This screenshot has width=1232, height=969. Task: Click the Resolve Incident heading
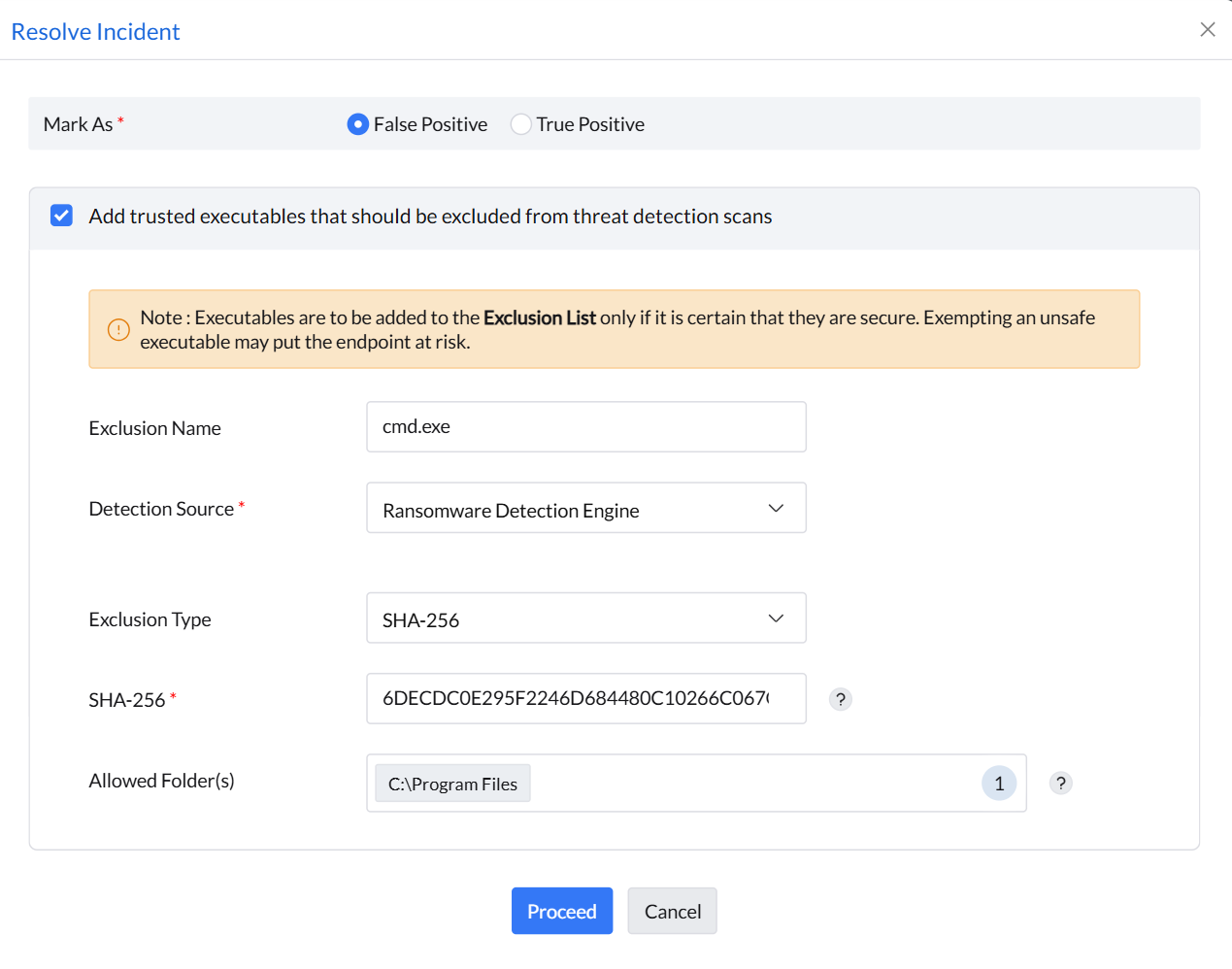tap(94, 31)
